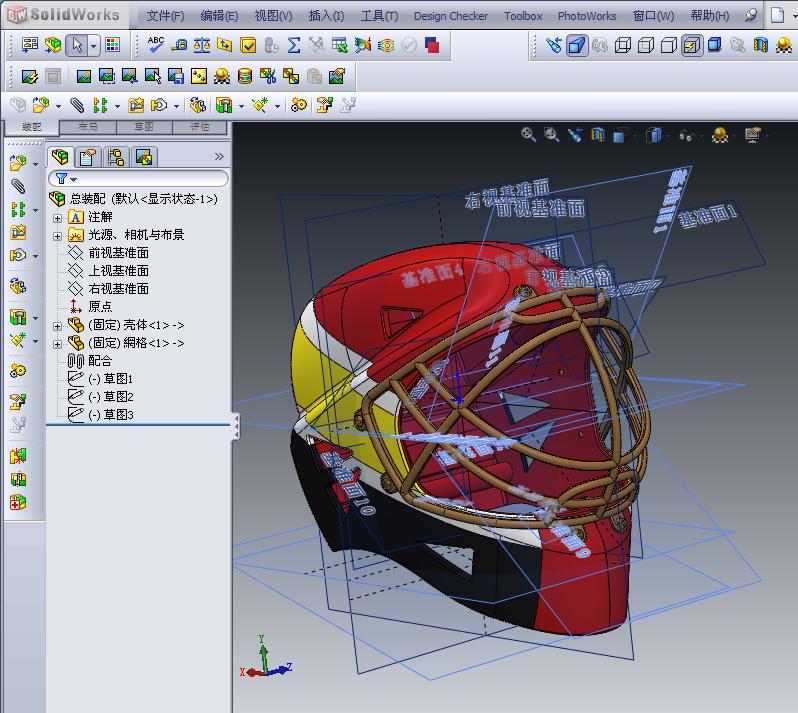This screenshot has height=713, width=798.
Task: Switch to the 草图 tab
Action: click(144, 127)
